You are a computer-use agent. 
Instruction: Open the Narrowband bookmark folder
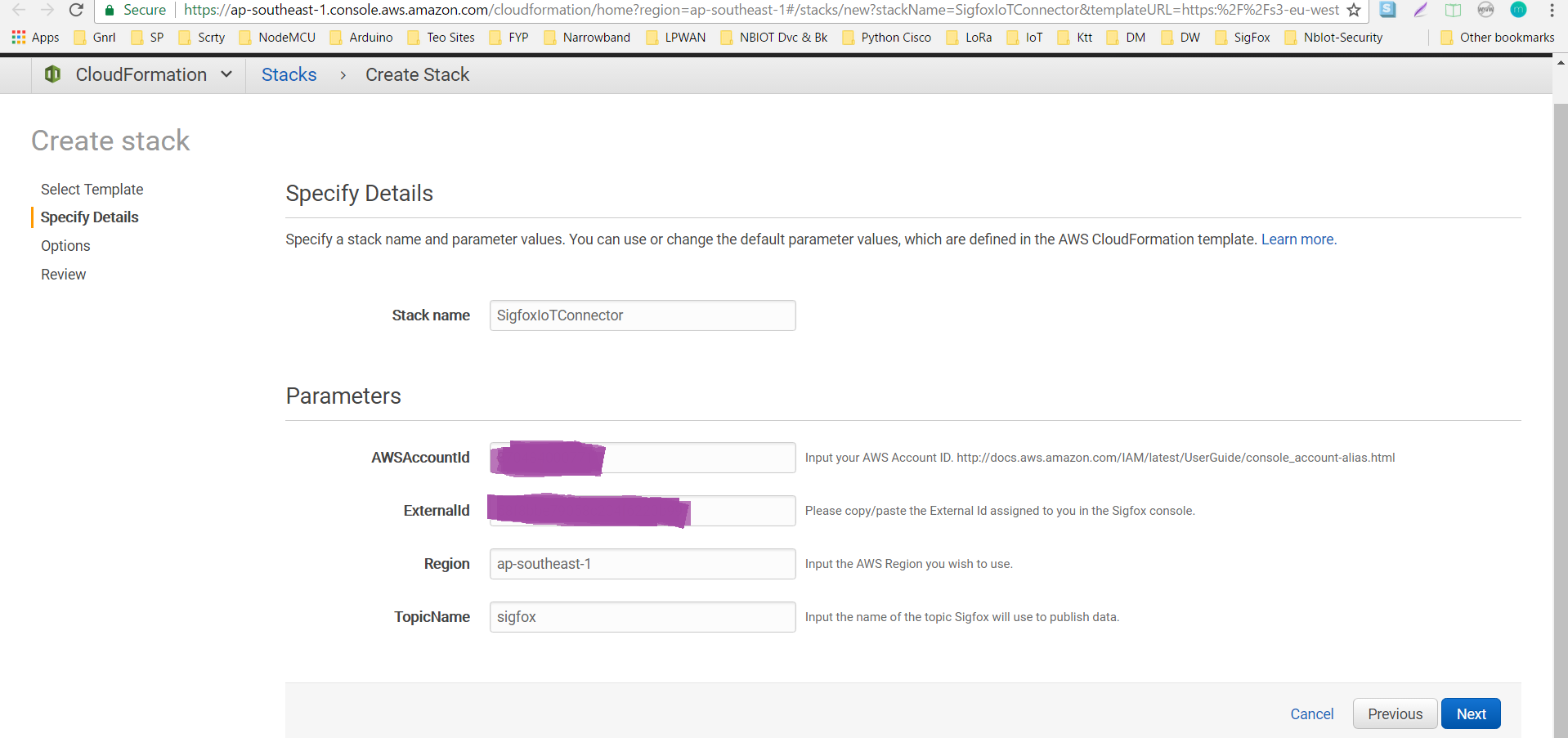point(587,38)
